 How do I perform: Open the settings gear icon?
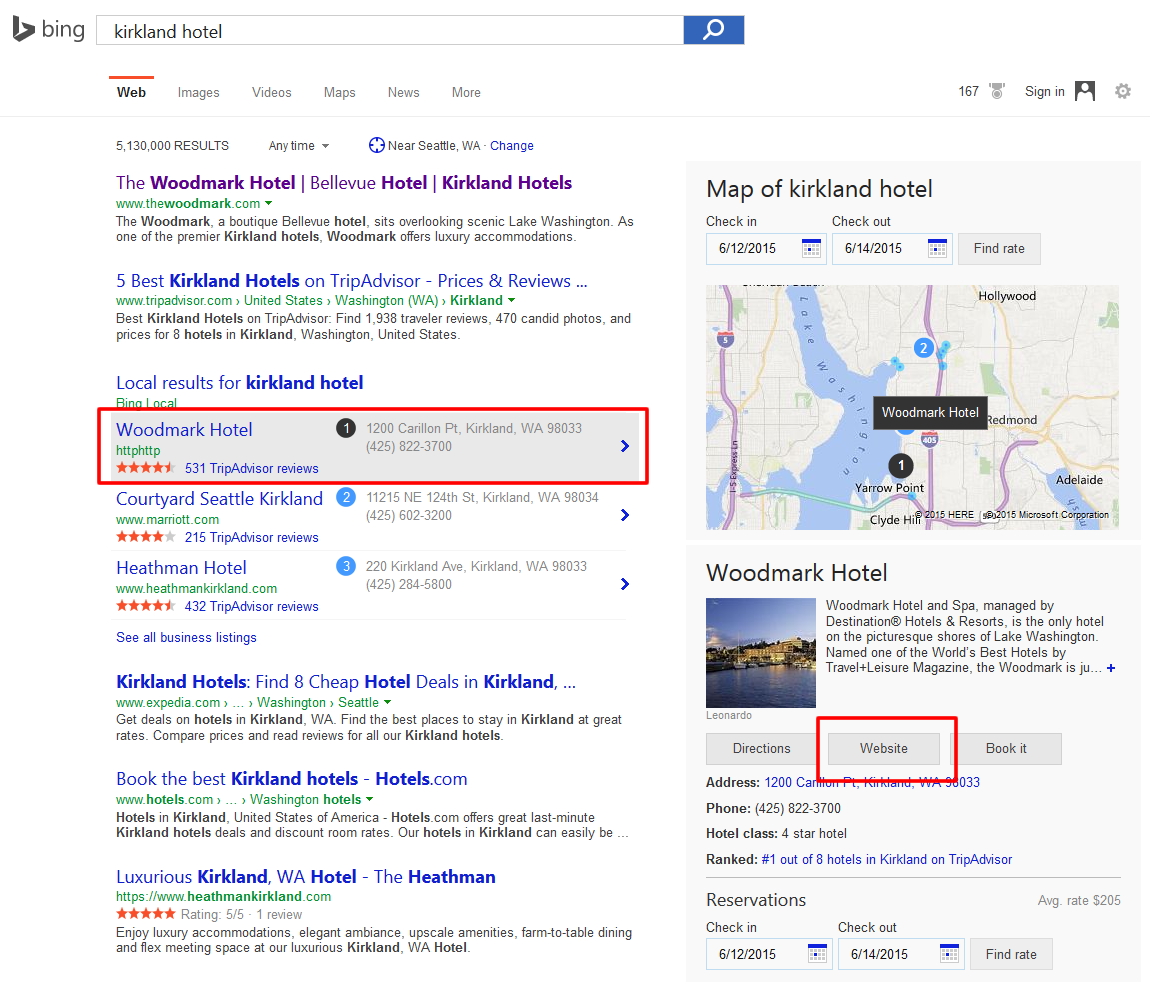point(1123,91)
